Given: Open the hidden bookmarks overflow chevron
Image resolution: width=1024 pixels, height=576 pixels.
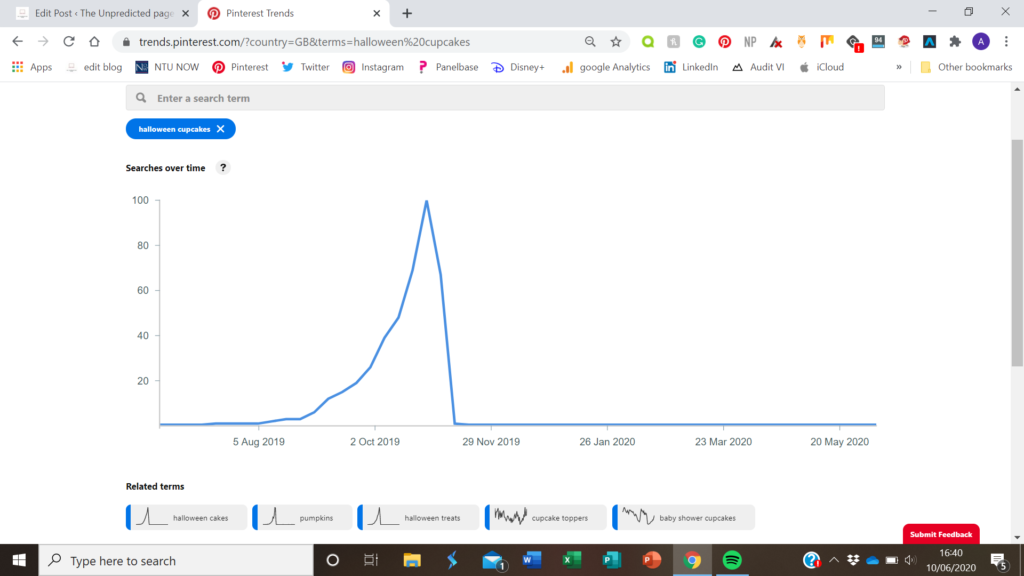Looking at the screenshot, I should click(898, 66).
